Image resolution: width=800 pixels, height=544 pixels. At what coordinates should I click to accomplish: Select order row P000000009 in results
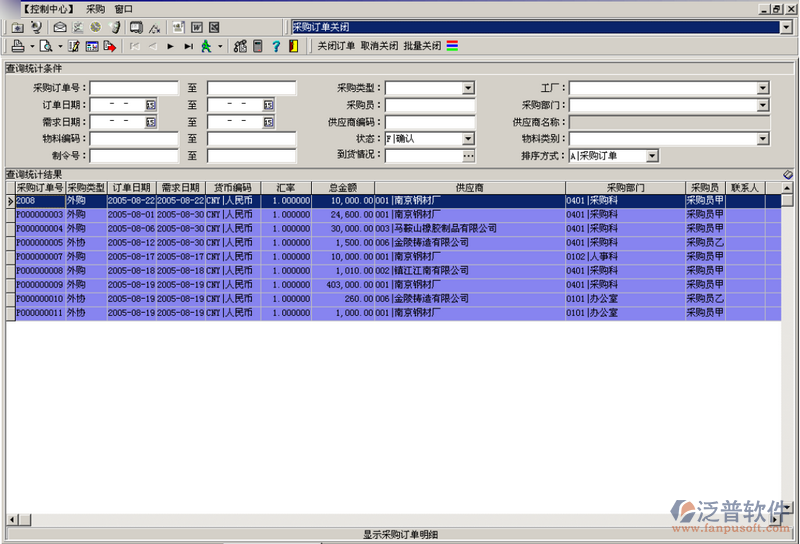[x=40, y=285]
